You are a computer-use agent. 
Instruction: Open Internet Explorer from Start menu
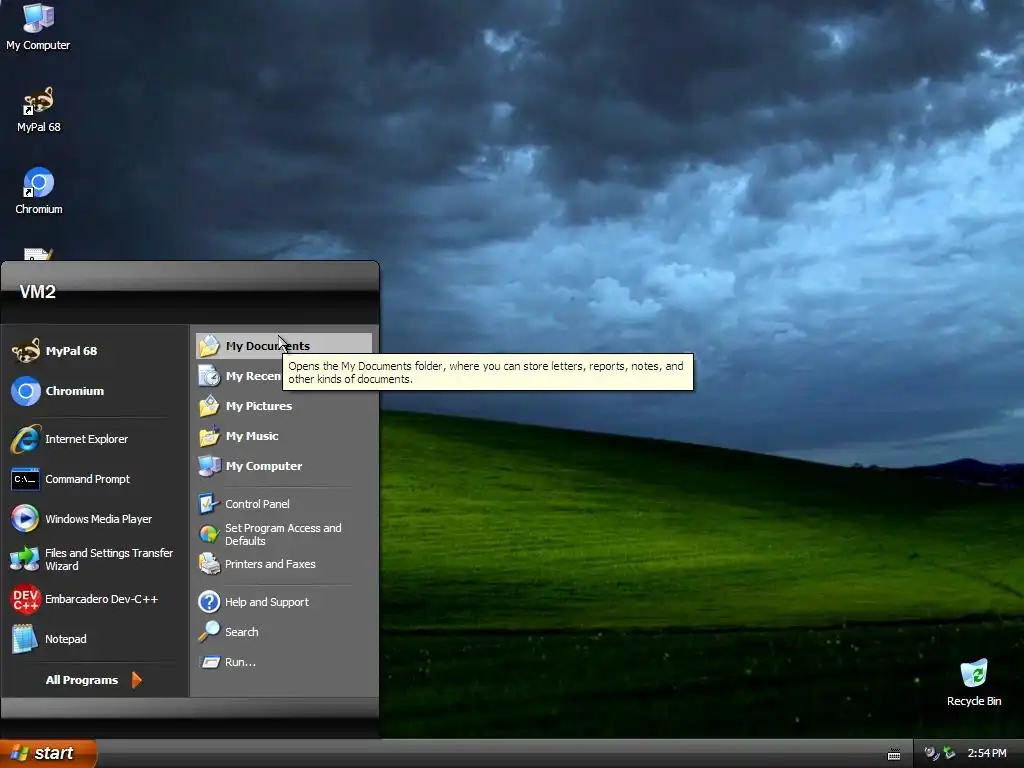click(x=95, y=439)
